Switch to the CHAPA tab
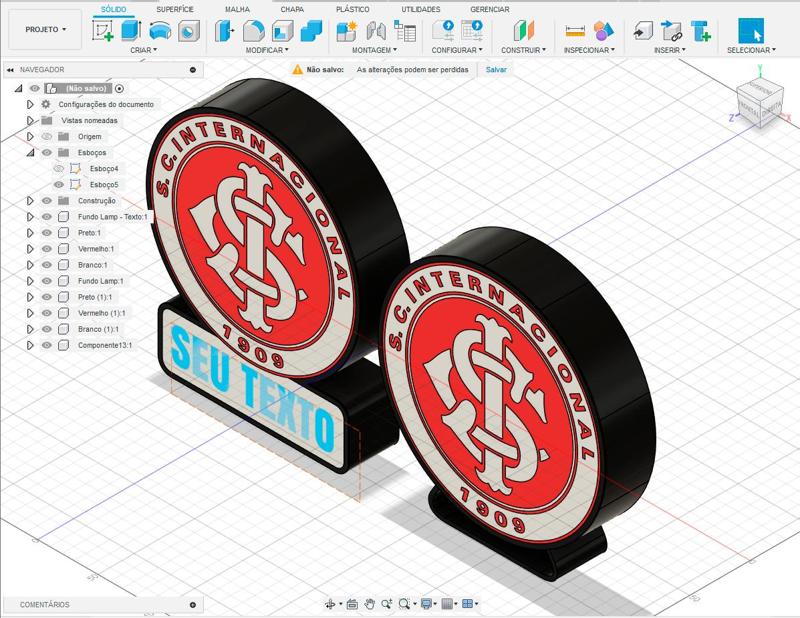 tap(292, 9)
